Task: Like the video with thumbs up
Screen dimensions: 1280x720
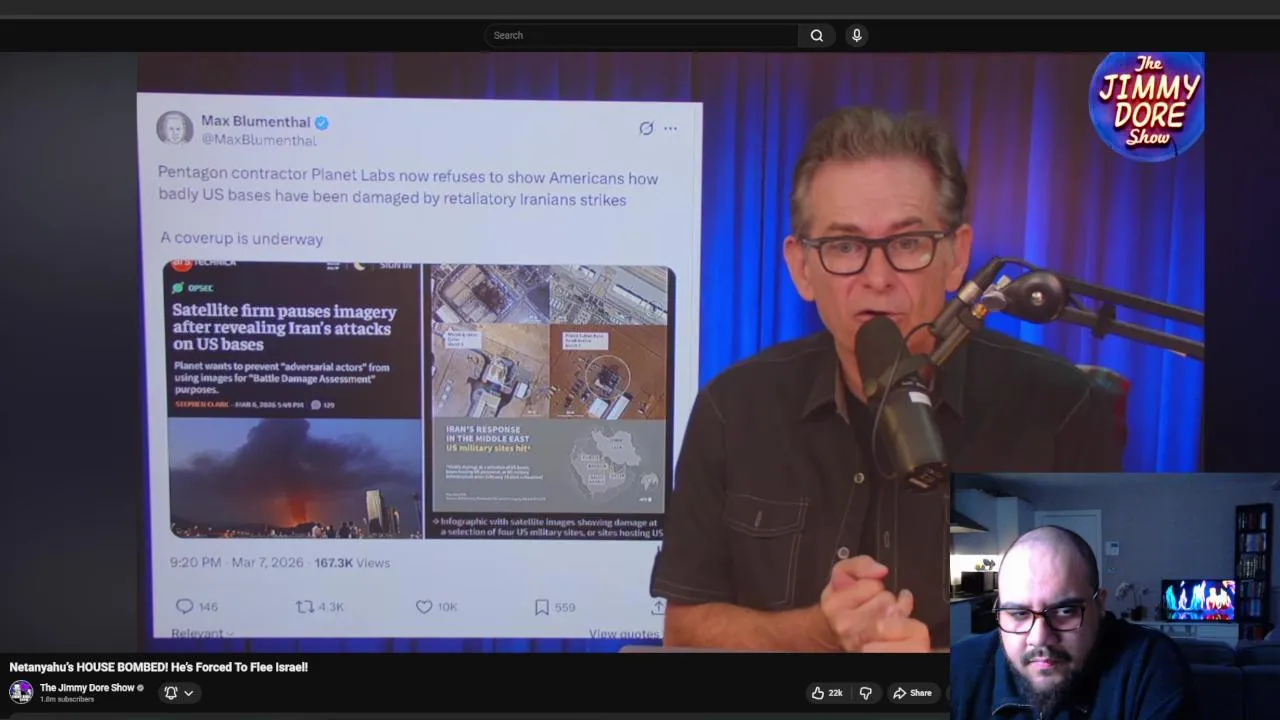Action: (827, 693)
